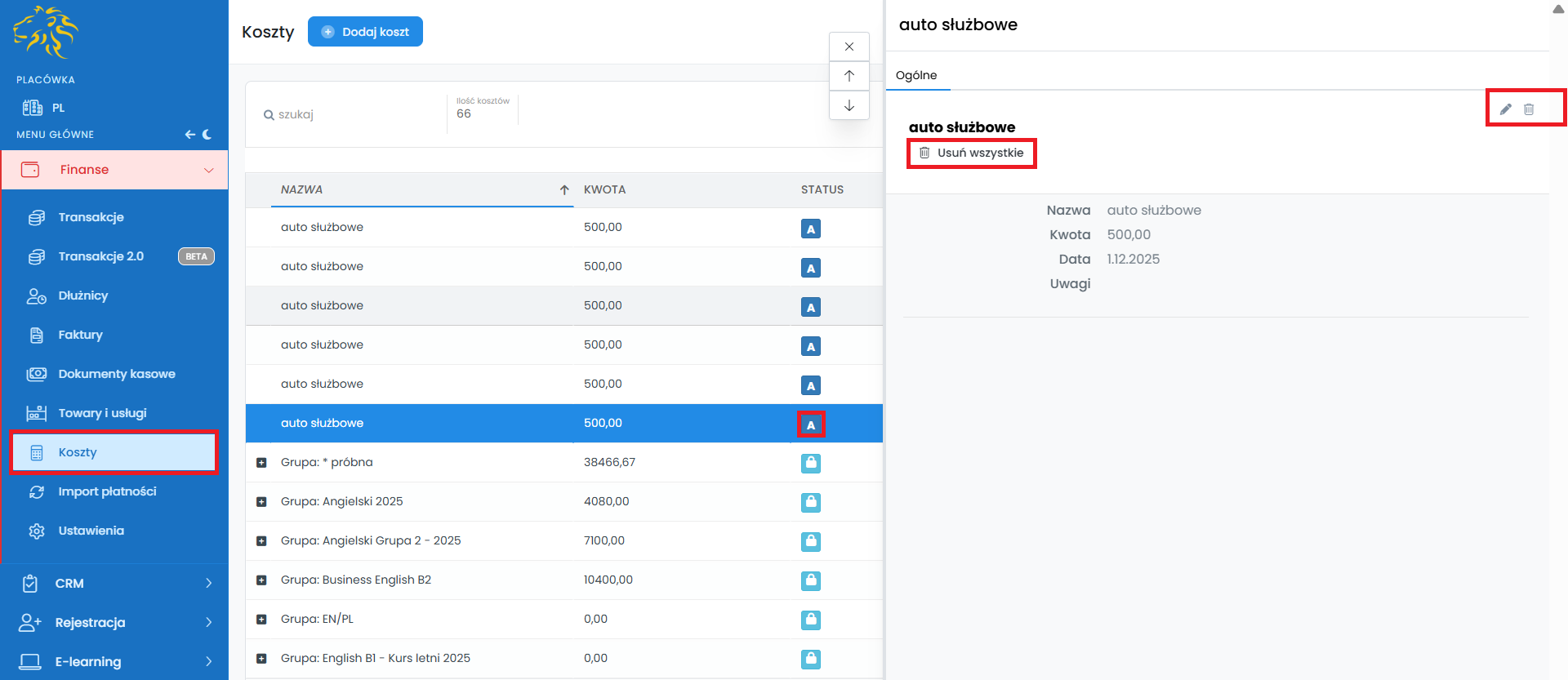Open the Faktury menu item
The height and width of the screenshot is (680, 1568).
point(80,335)
